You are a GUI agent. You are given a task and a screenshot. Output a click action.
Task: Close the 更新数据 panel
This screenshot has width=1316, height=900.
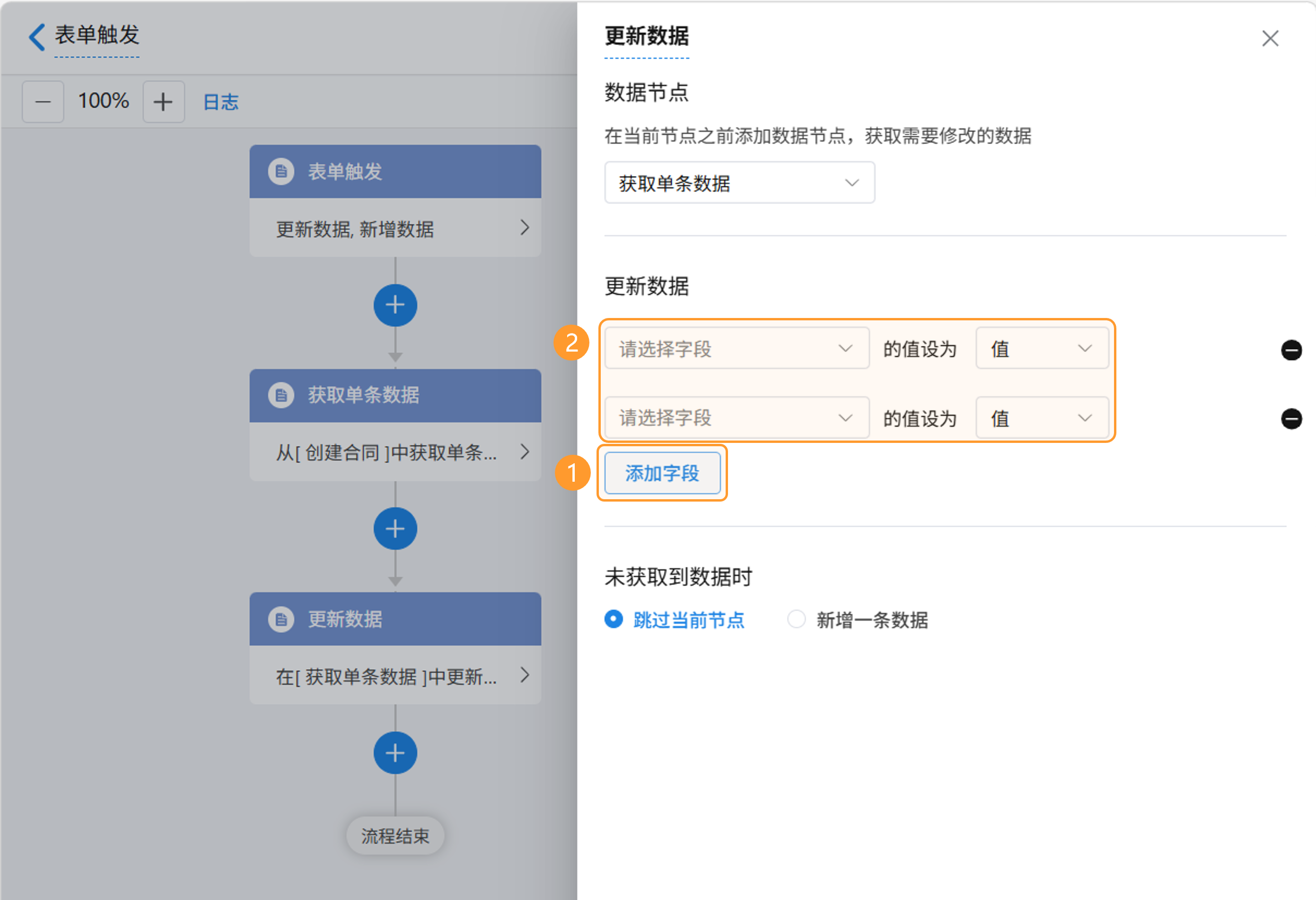1270,38
